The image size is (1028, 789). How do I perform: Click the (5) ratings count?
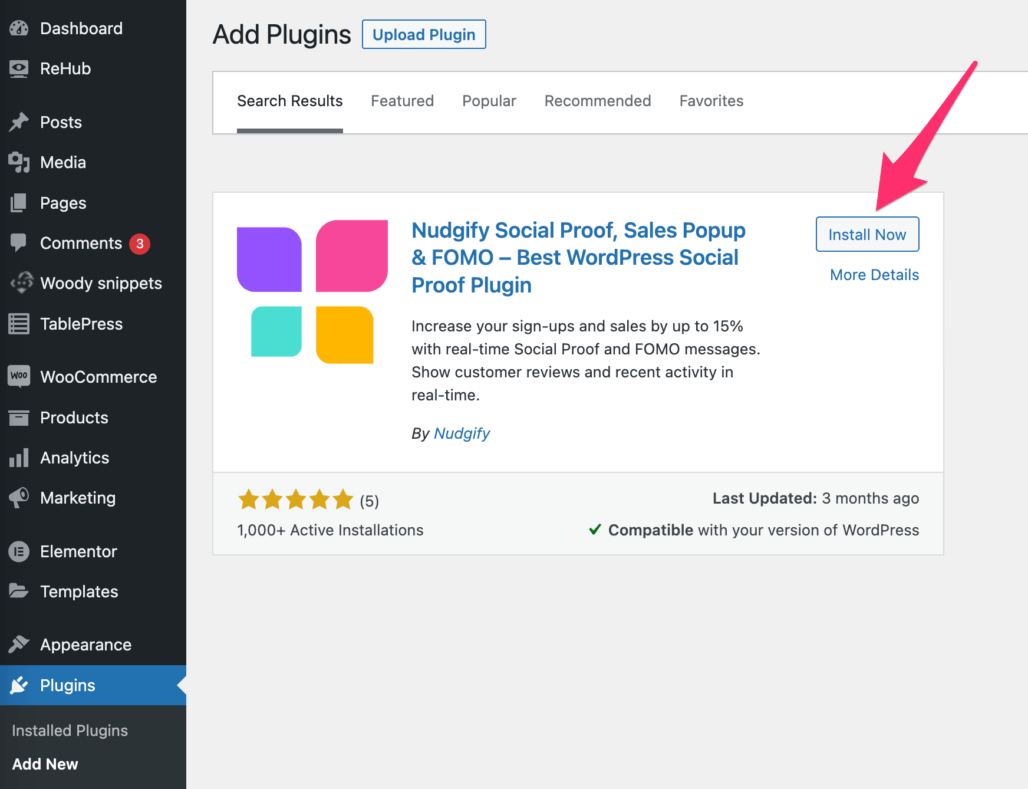tap(369, 502)
